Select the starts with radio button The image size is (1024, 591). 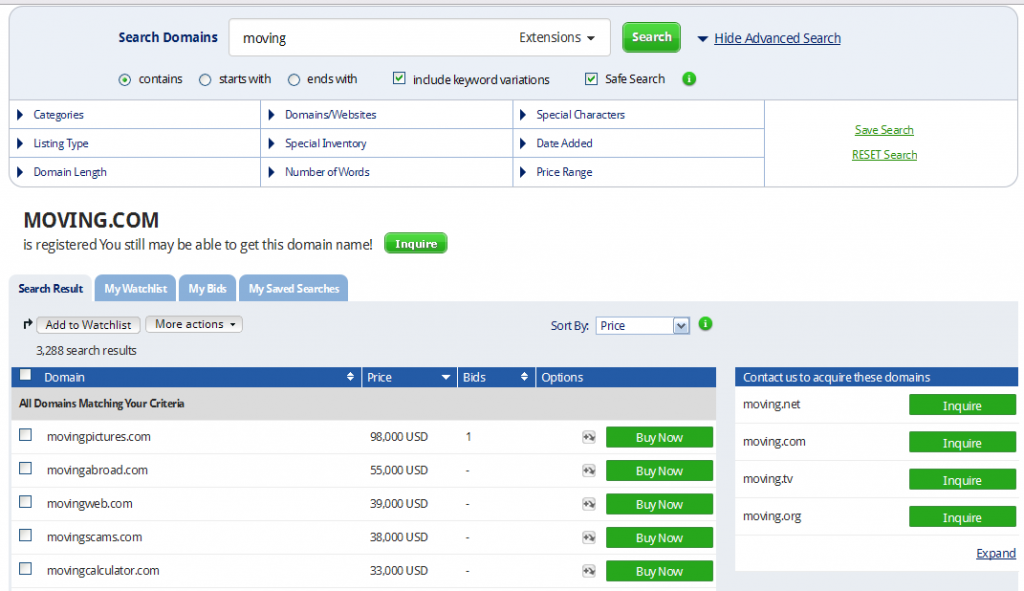205,78
